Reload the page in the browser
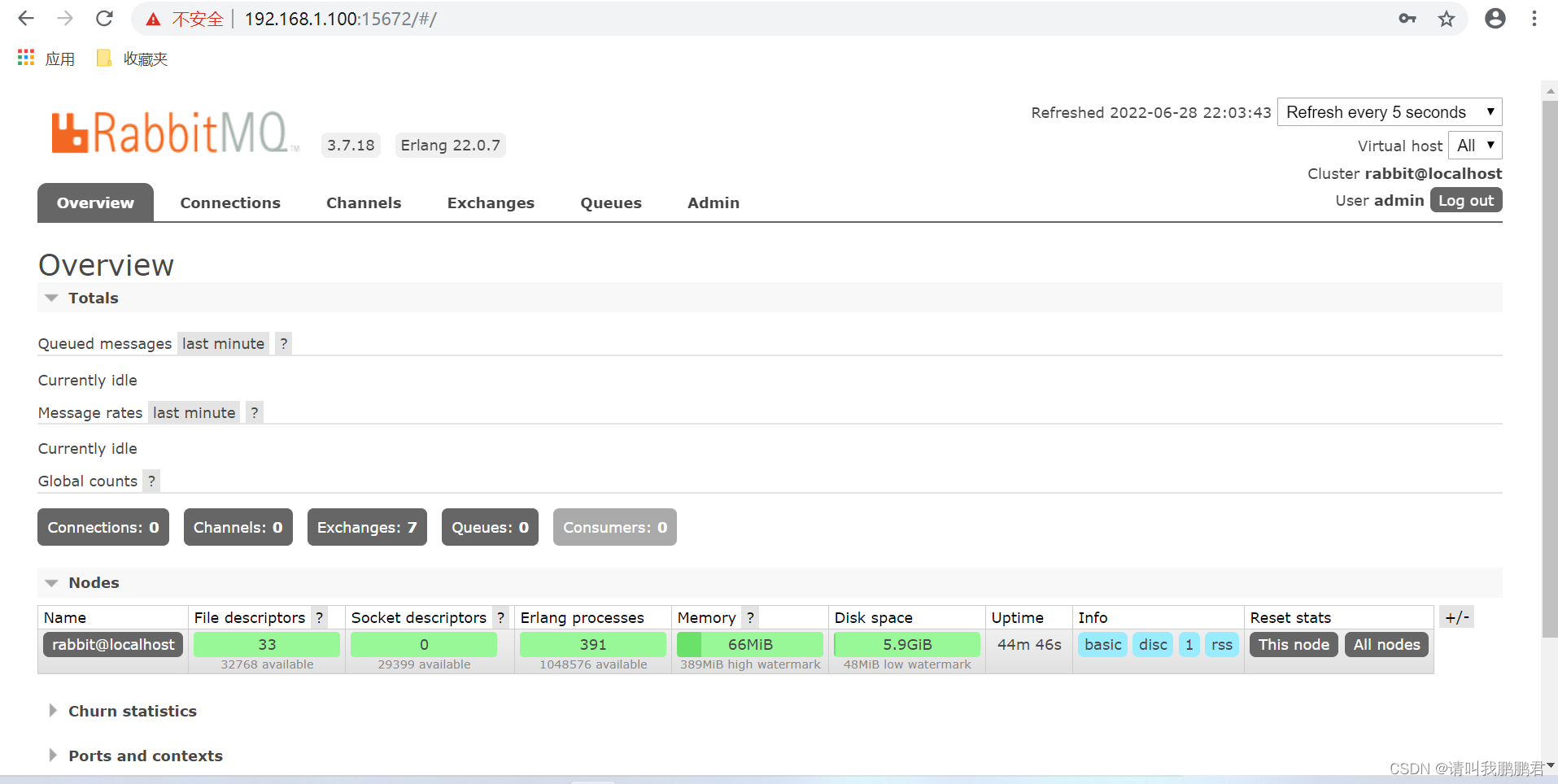This screenshot has height=784, width=1558. pos(104,18)
